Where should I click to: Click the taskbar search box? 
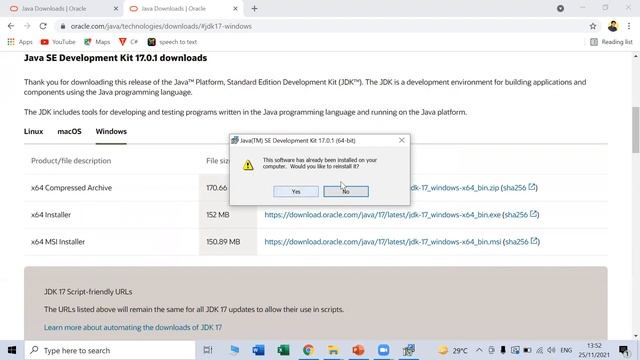pyautogui.click(x=110, y=350)
